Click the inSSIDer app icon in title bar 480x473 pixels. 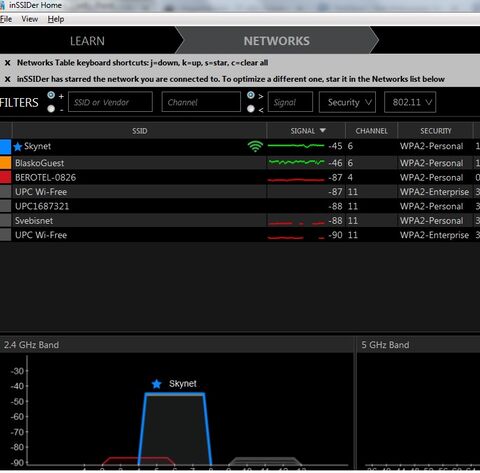(2, 5)
